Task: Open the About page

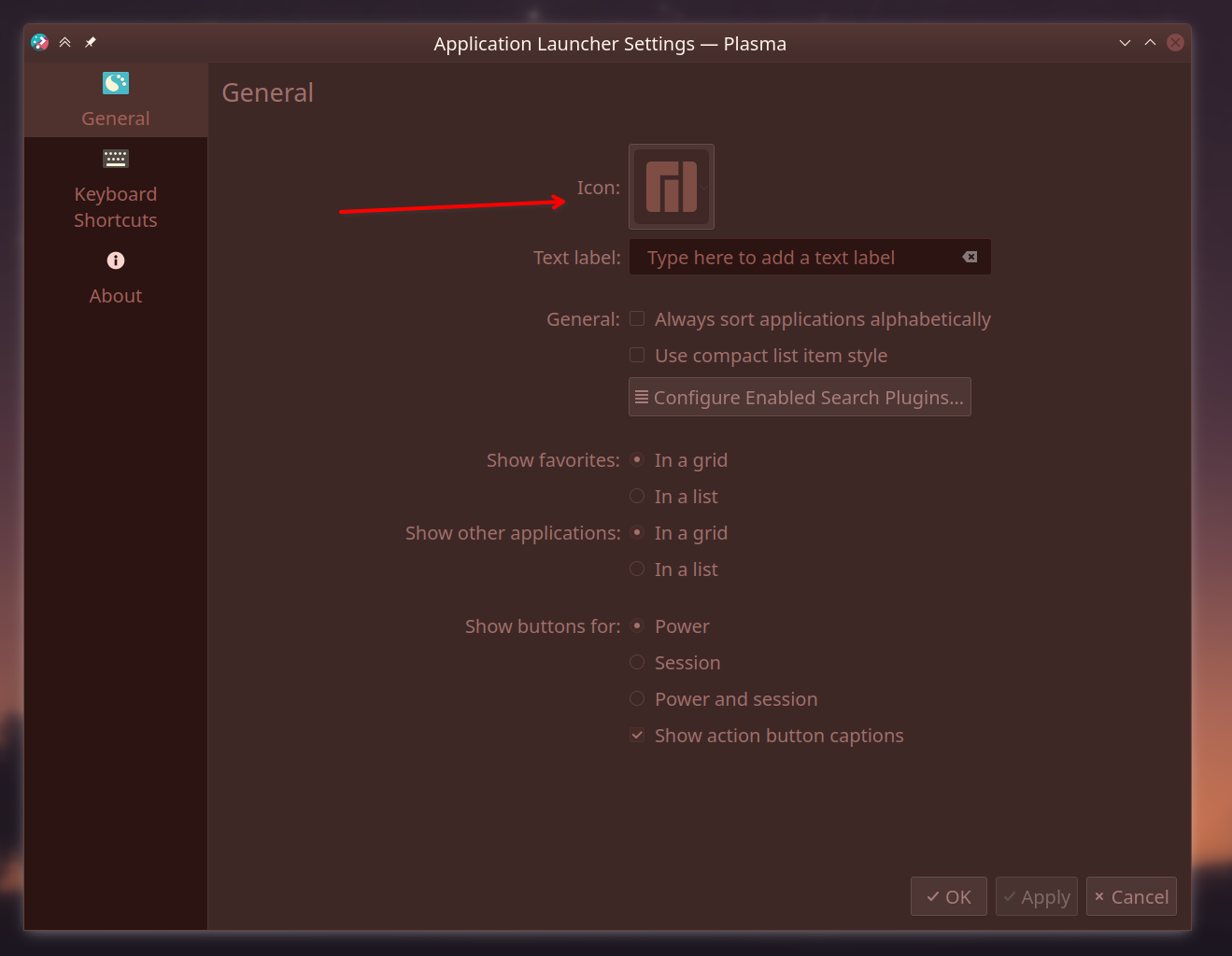Action: coord(116,278)
